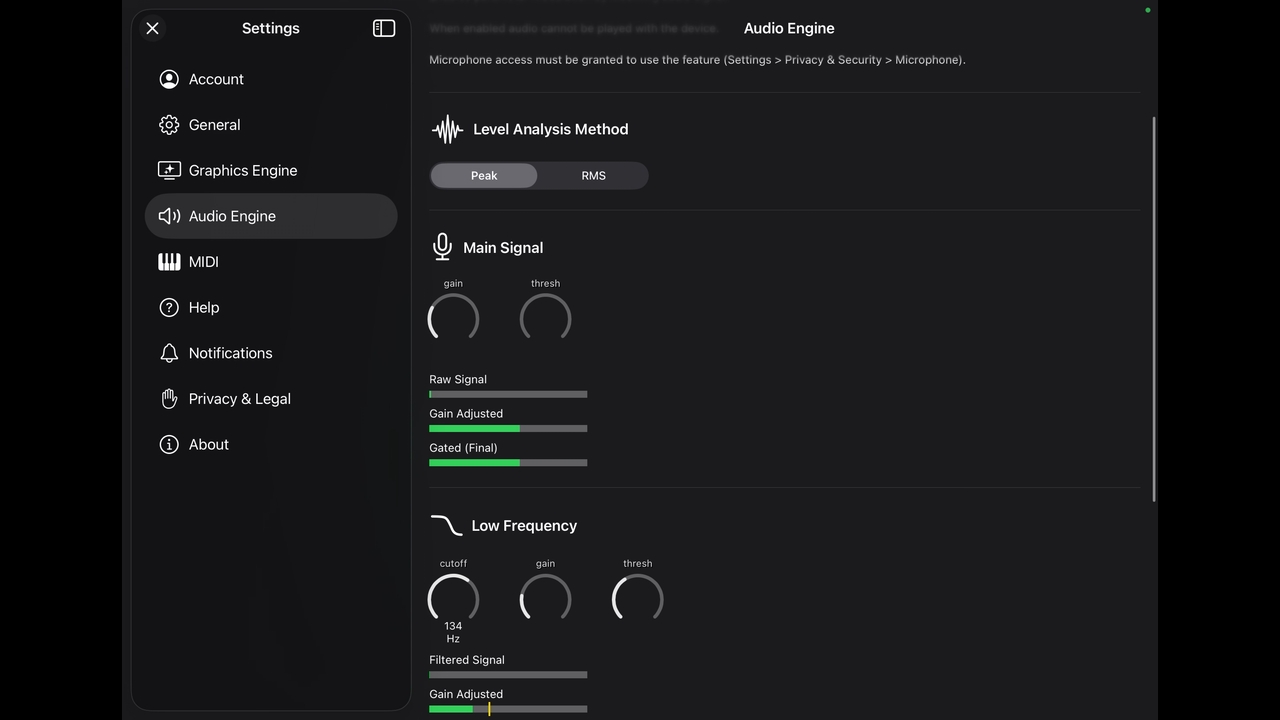Click the MIDI piano keys icon
The height and width of the screenshot is (720, 1280).
(169, 262)
